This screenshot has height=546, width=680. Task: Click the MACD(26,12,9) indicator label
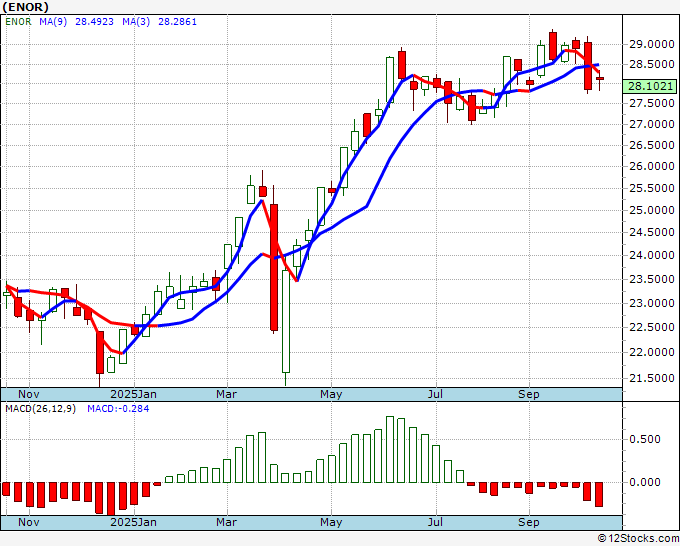40,409
